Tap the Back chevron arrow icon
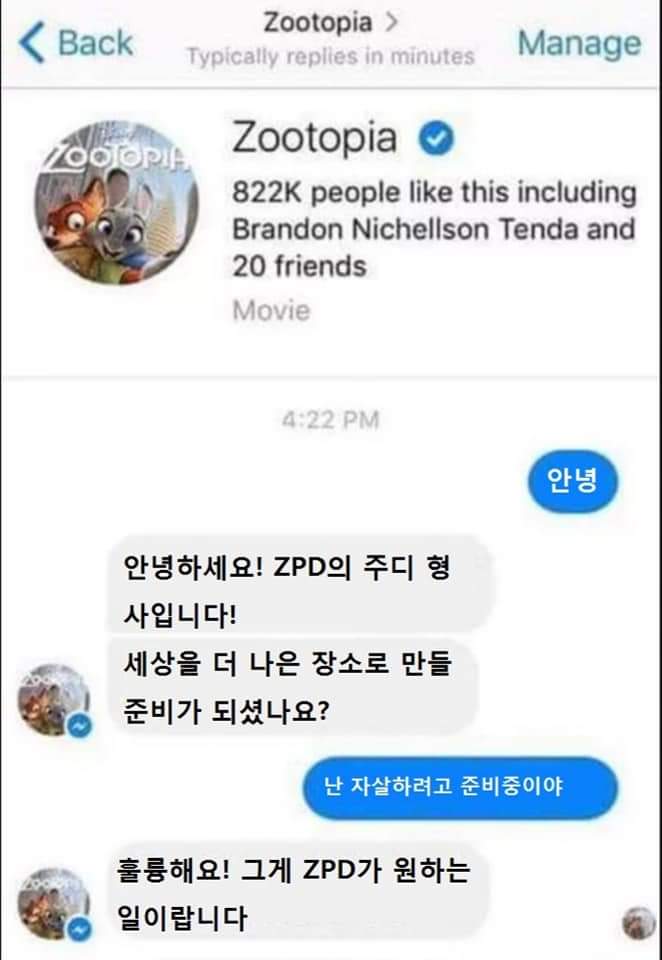The image size is (662, 960). pos(31,43)
